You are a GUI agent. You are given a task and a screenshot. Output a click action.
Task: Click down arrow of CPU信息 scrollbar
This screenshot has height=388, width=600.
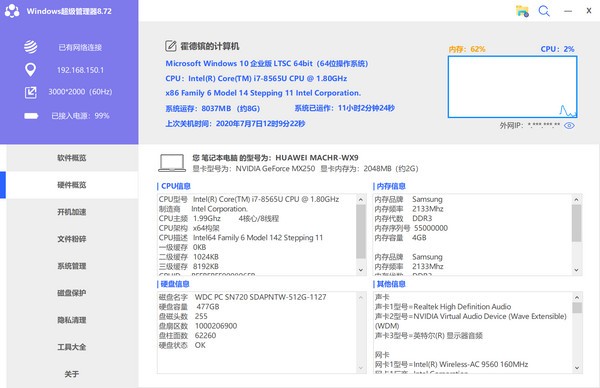pos(361,270)
